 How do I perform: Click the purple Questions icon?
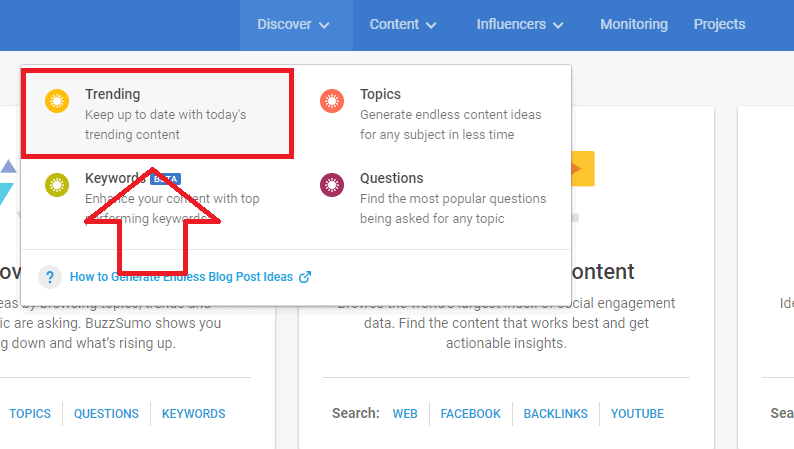pos(332,185)
